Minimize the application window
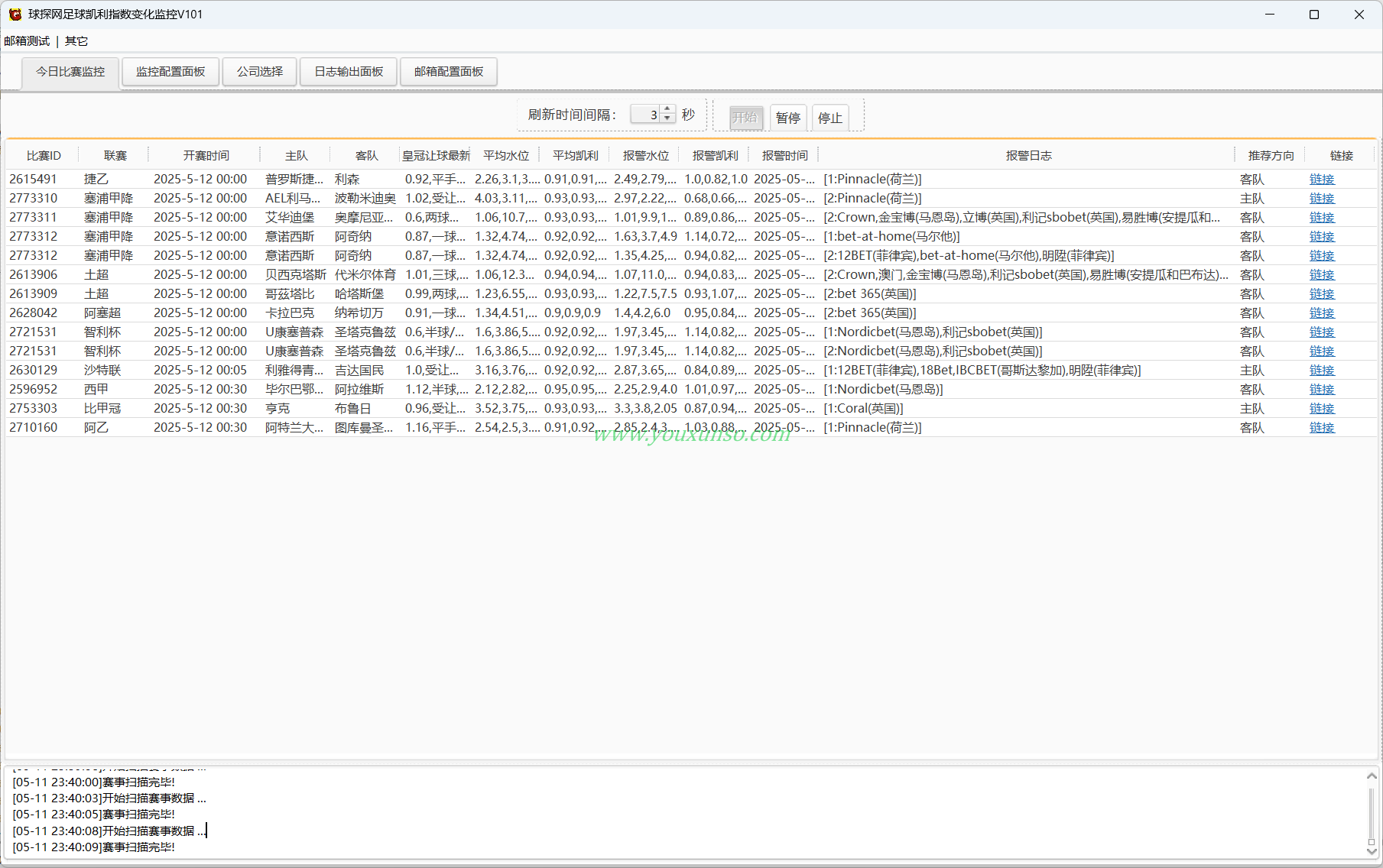The width and height of the screenshot is (1383, 868). pos(1270,15)
